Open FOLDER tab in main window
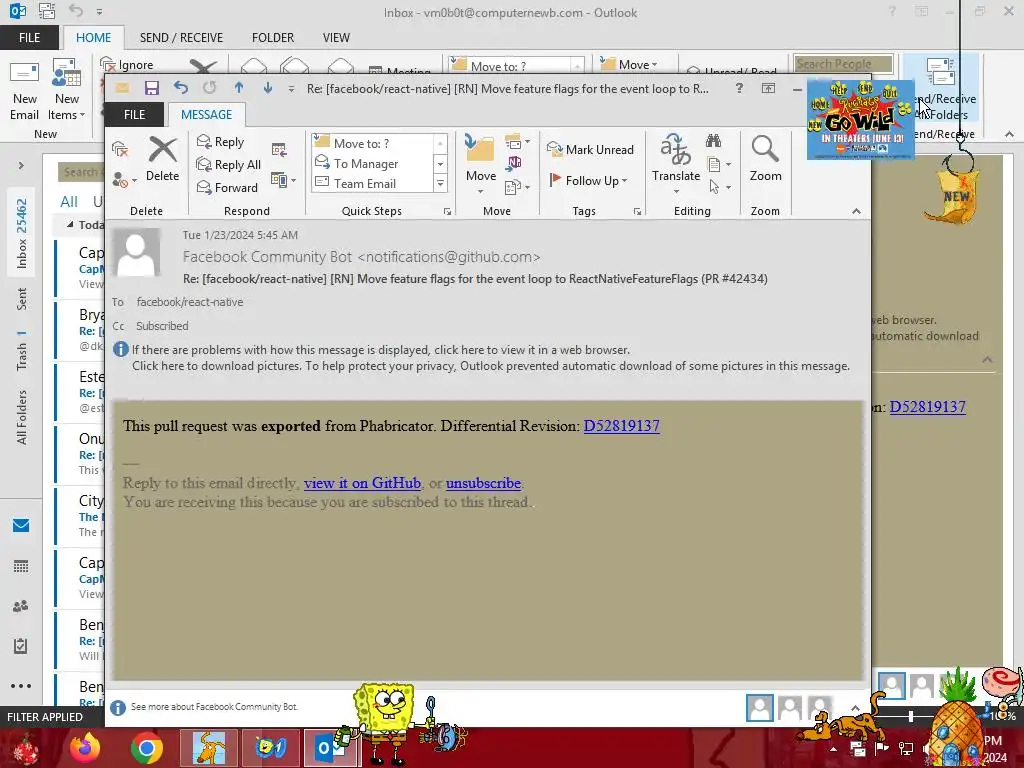Viewport: 1024px width, 768px height. point(273,37)
